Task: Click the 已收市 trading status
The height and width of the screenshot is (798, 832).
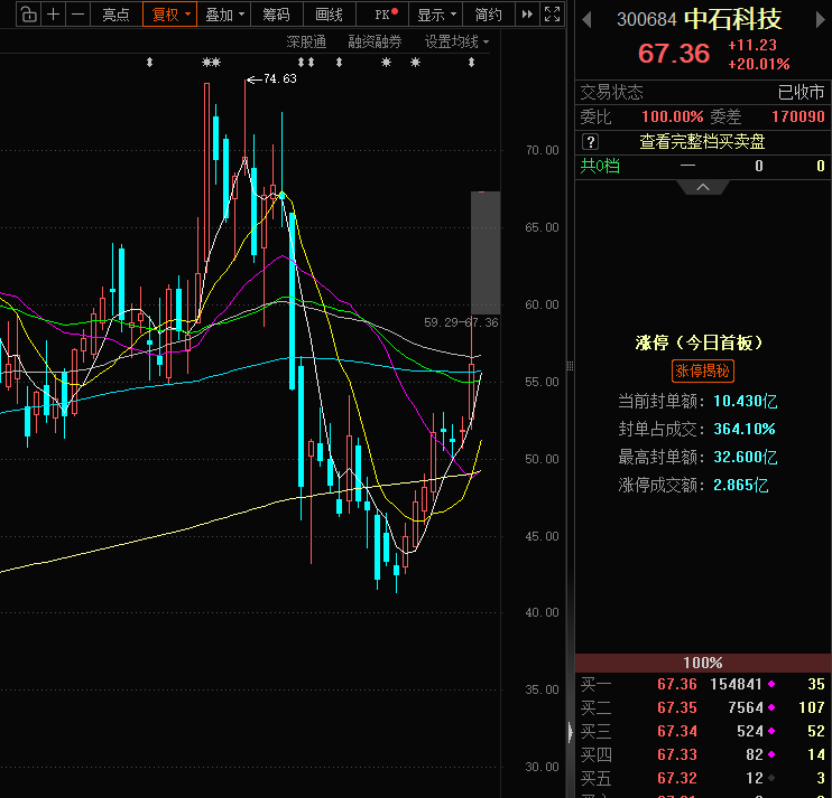Action: [801, 92]
